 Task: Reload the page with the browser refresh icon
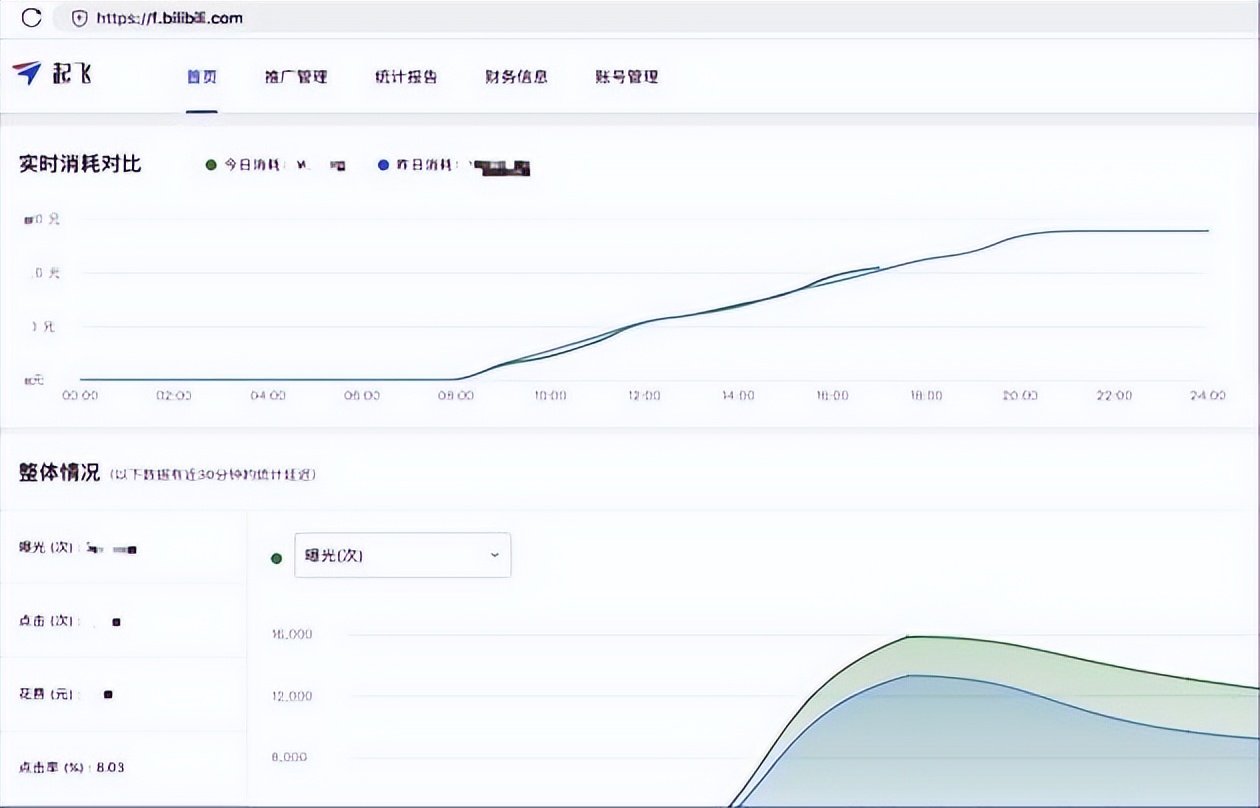[x=32, y=17]
